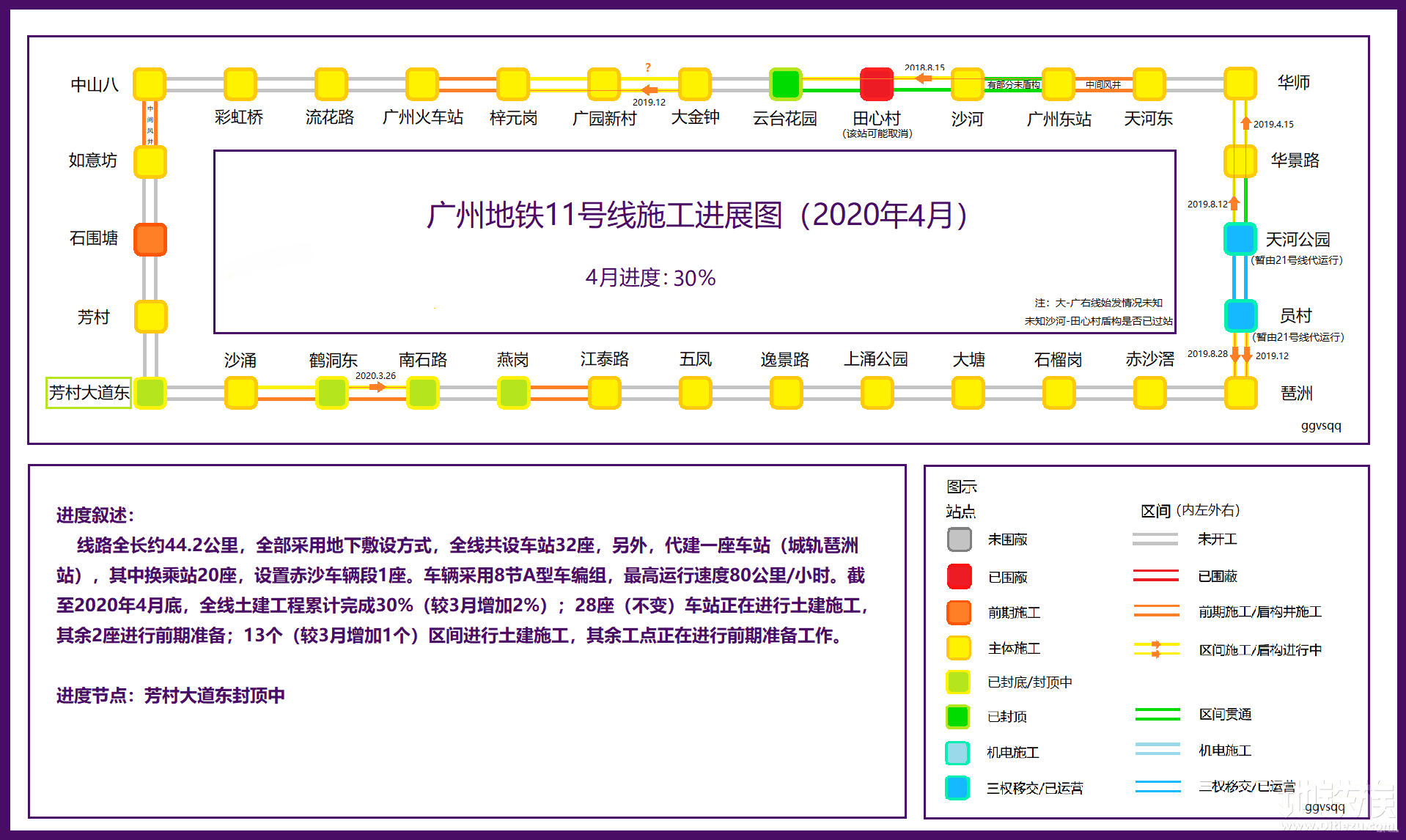
Task: Click the 石榴岗 station square
Action: point(1059,393)
